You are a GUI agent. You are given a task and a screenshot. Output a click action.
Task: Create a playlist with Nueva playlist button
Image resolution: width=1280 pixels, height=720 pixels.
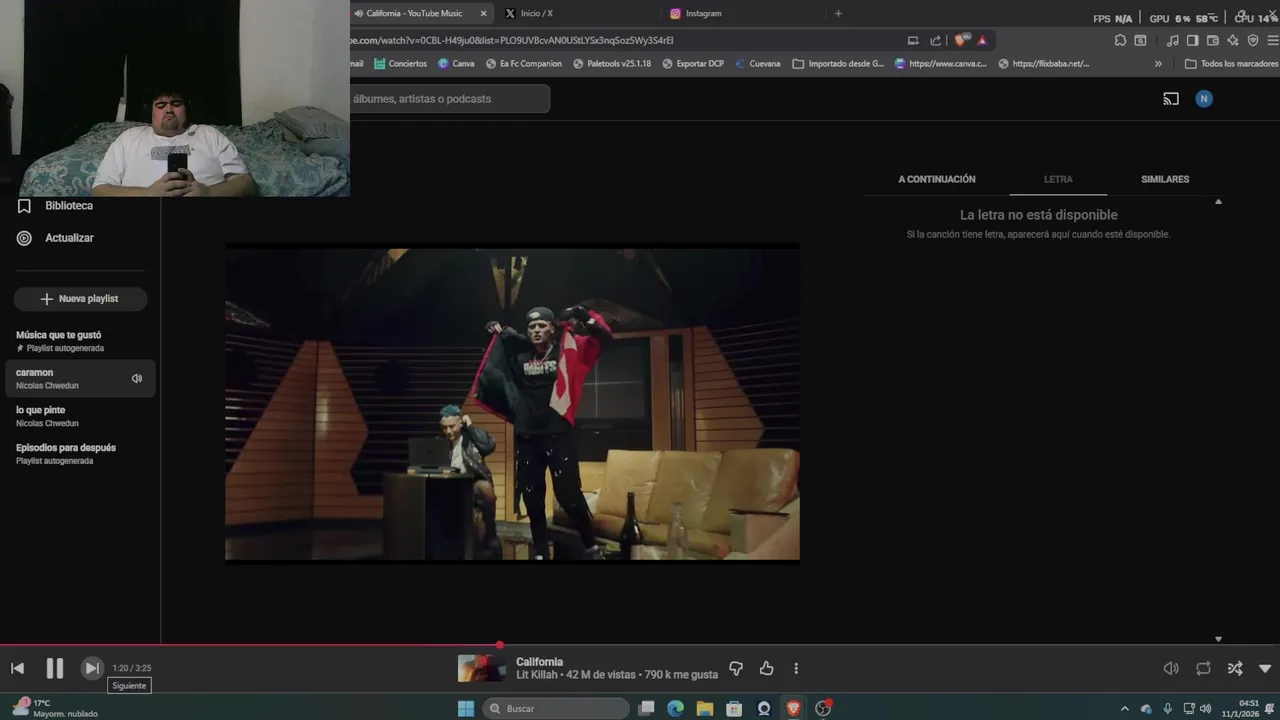pyautogui.click(x=80, y=299)
